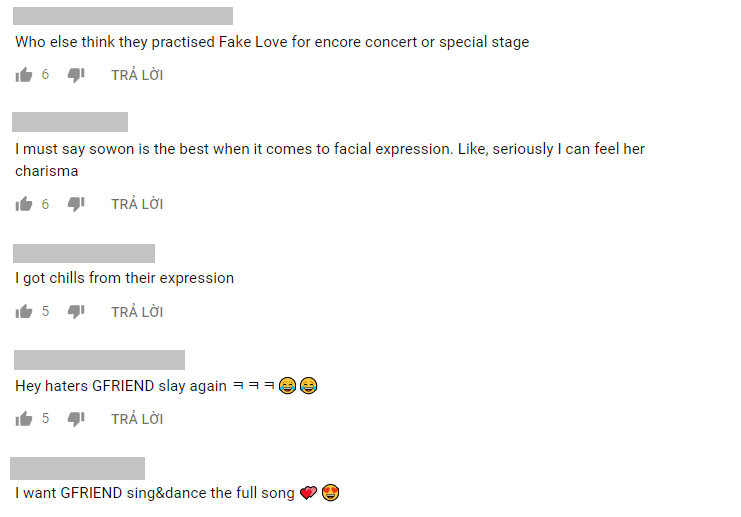
Task: Reply via TRẢ LỜI under sowon comment
Action: pos(137,204)
